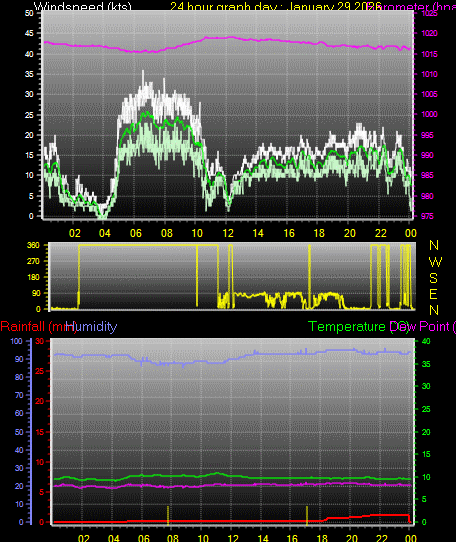The image size is (456, 542).
Task: Select the 1015 barometer axis value
Action: click(429, 54)
